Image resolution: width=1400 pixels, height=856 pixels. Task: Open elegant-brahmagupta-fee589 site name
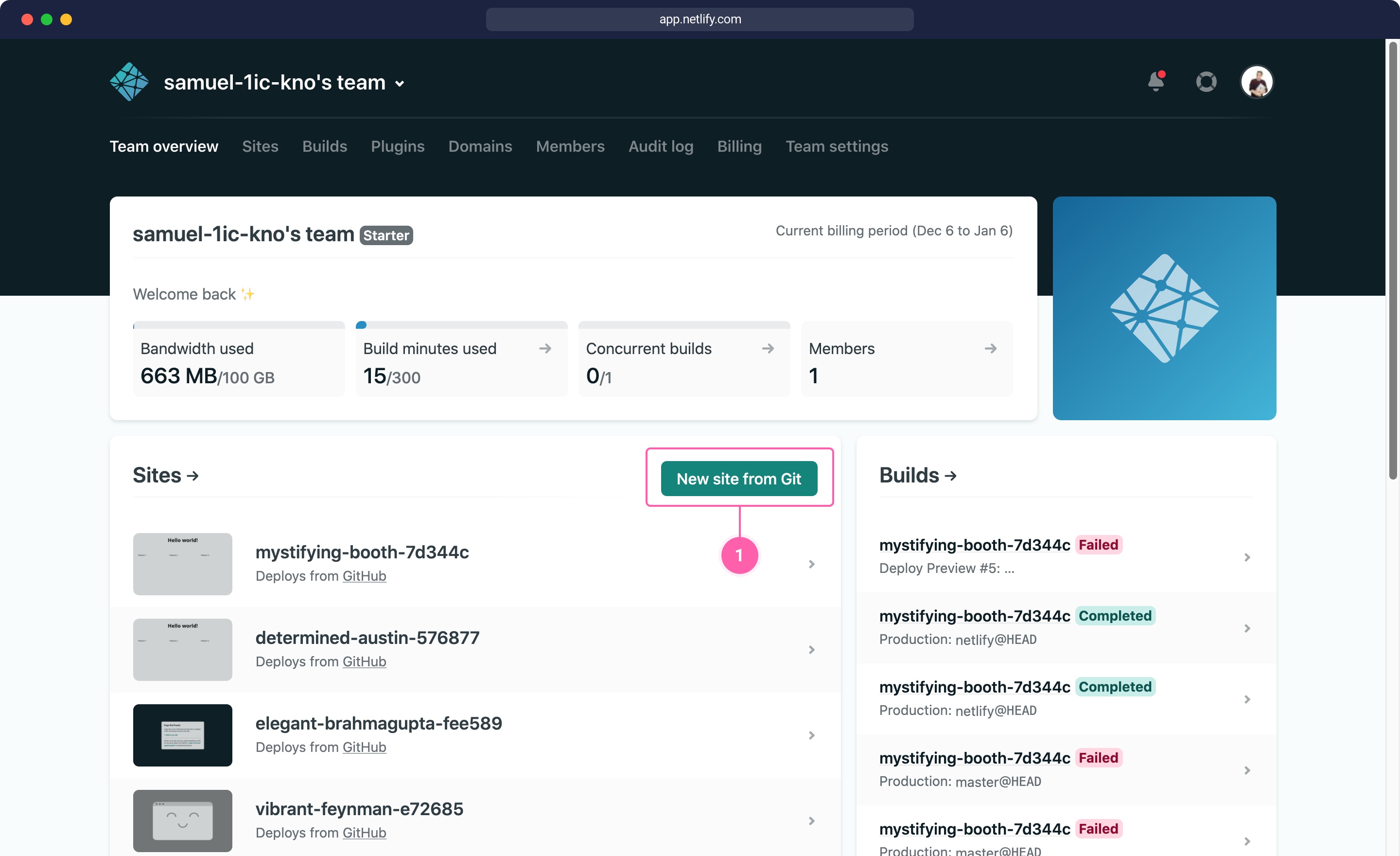[378, 723]
